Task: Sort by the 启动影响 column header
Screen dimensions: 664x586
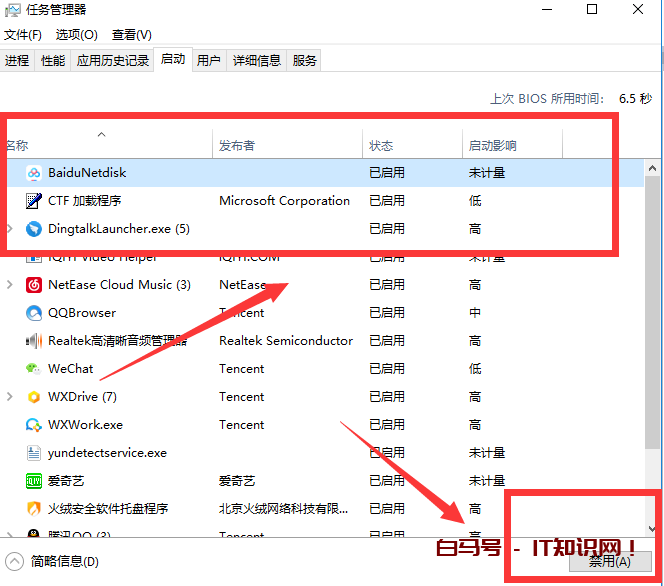Action: click(512, 145)
